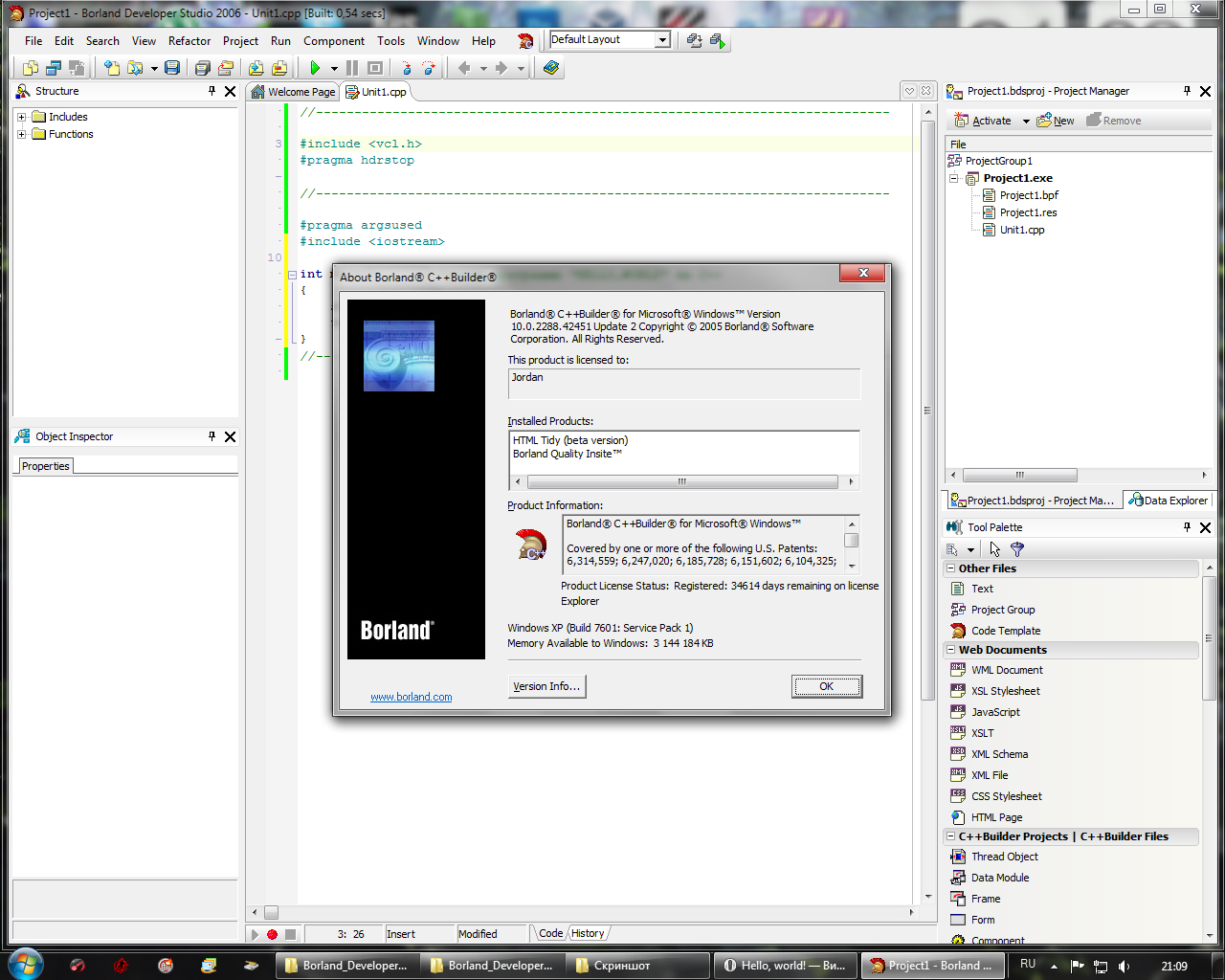The width and height of the screenshot is (1225, 980).
Task: Open the Activate dropdown in Project Manager
Action: point(1025,120)
